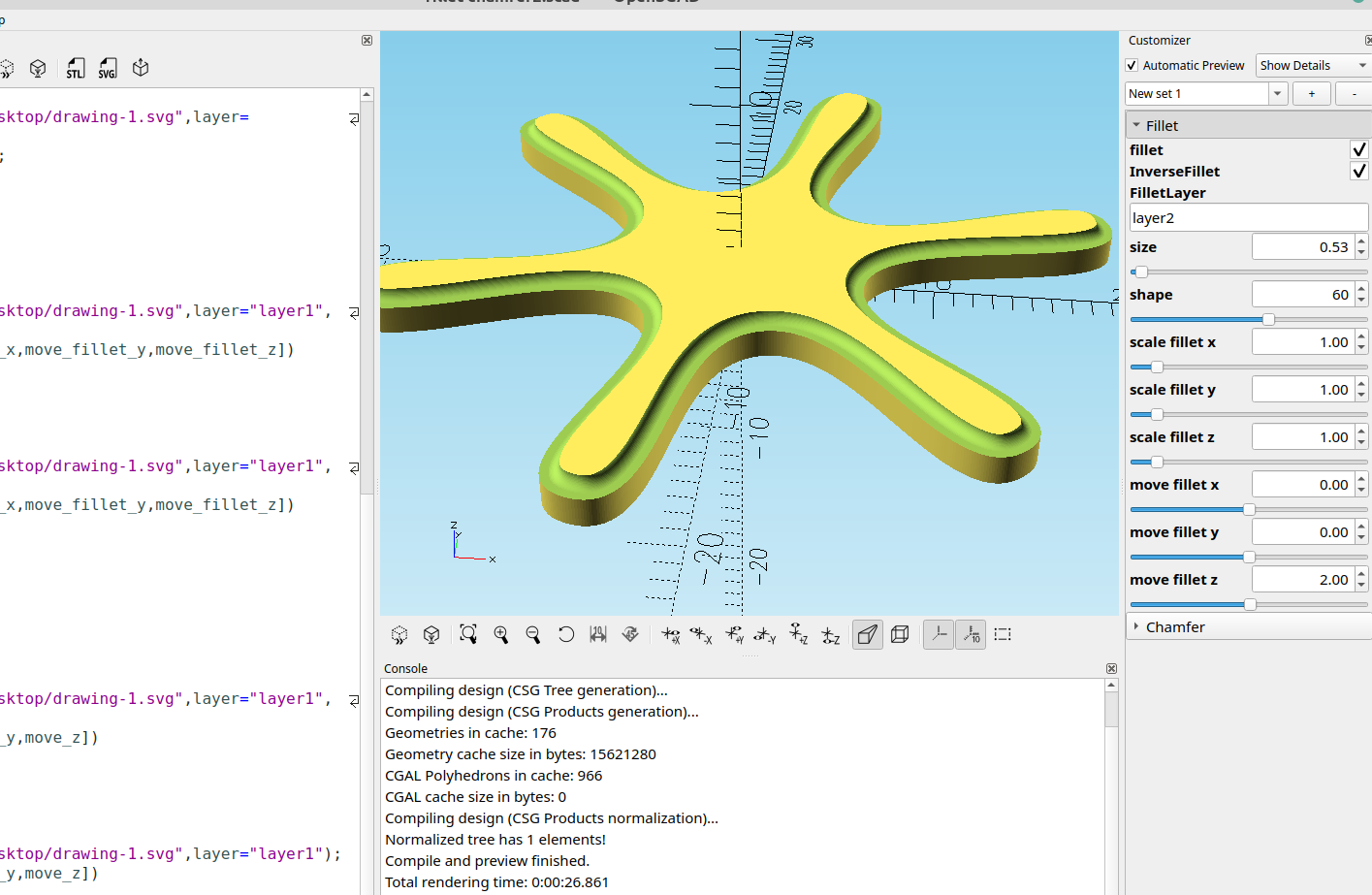Viewport: 1372px width, 895px height.
Task: Reset the viewport camera view
Action: pos(565,634)
